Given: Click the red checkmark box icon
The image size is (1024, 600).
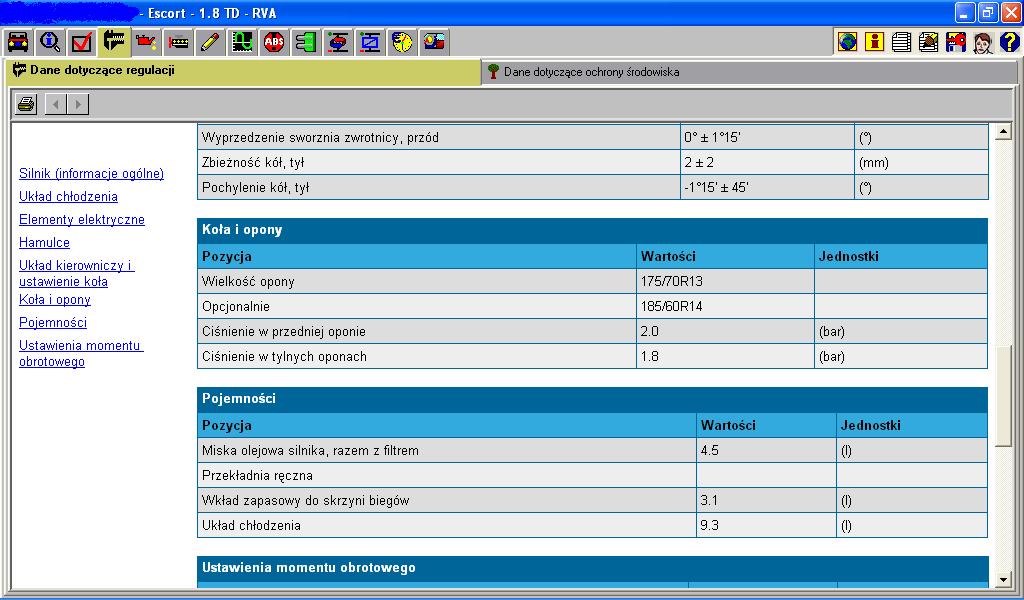Looking at the screenshot, I should (82, 42).
